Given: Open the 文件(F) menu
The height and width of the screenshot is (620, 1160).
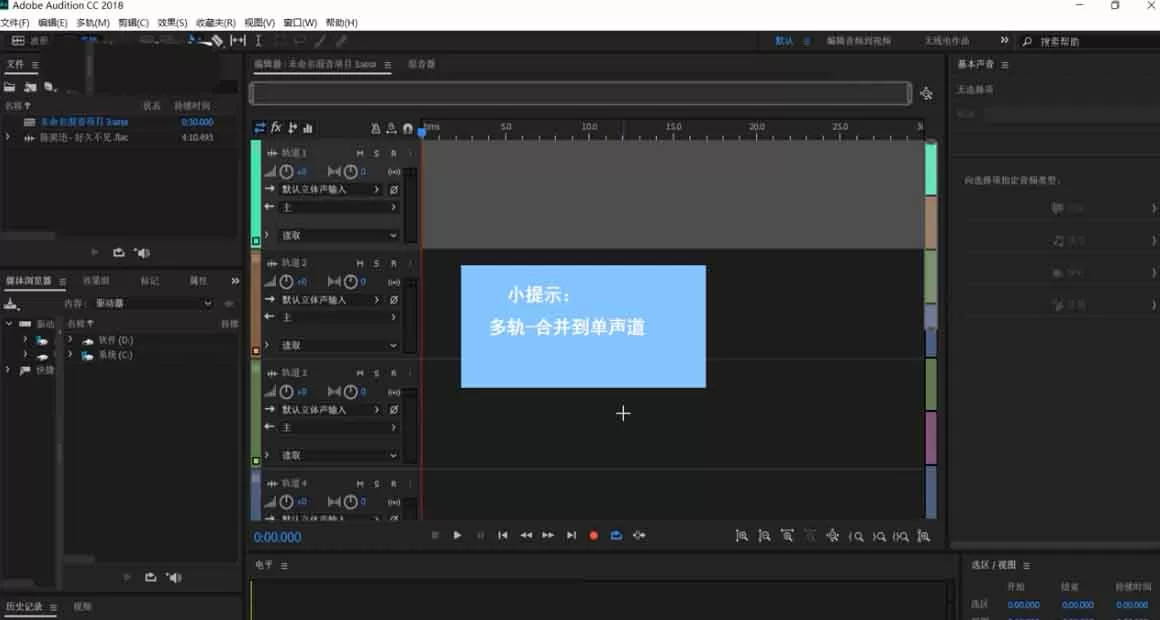Looking at the screenshot, I should pyautogui.click(x=15, y=23).
